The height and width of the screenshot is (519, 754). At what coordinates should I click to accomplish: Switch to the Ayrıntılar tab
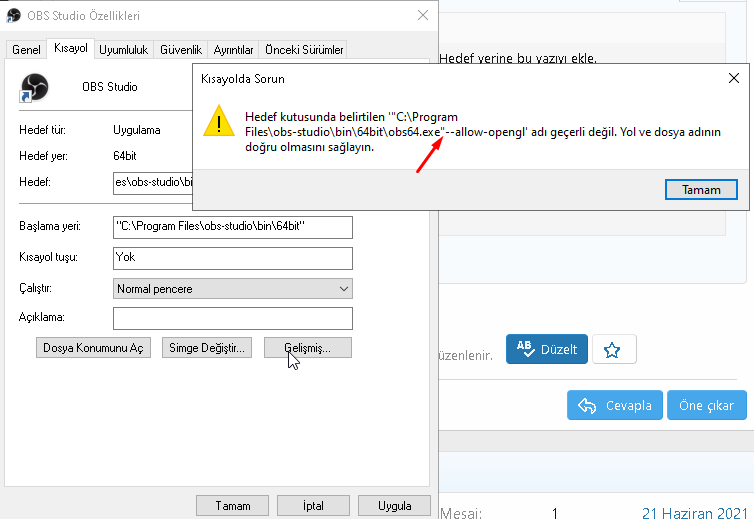(x=233, y=50)
